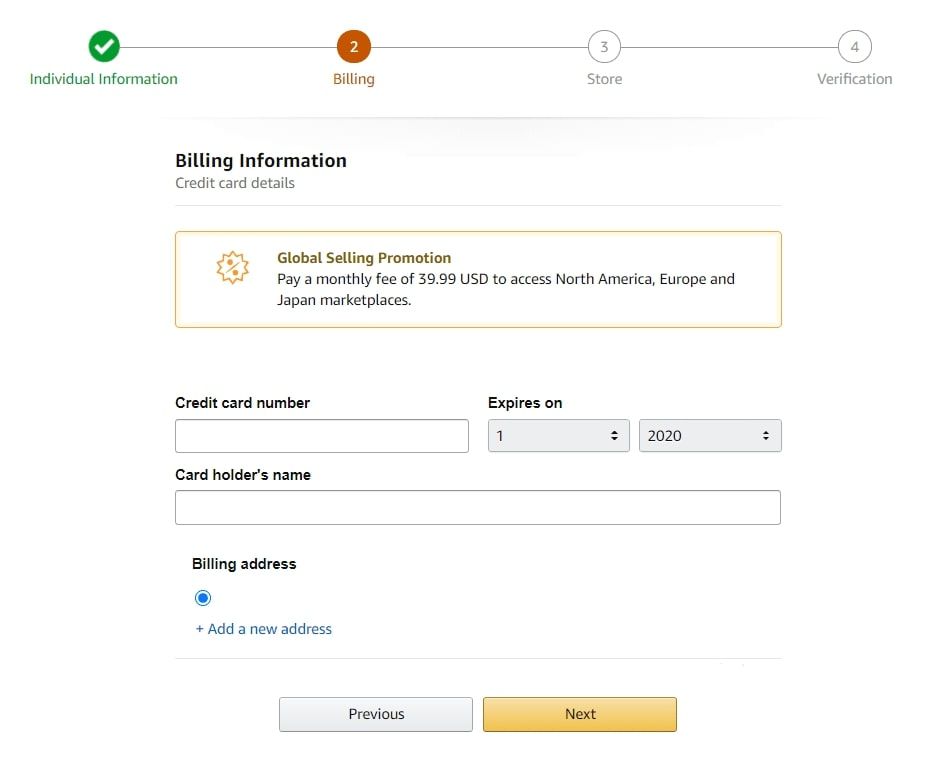Click the green checkmark on Individual Information step
The image size is (951, 761).
[103, 46]
